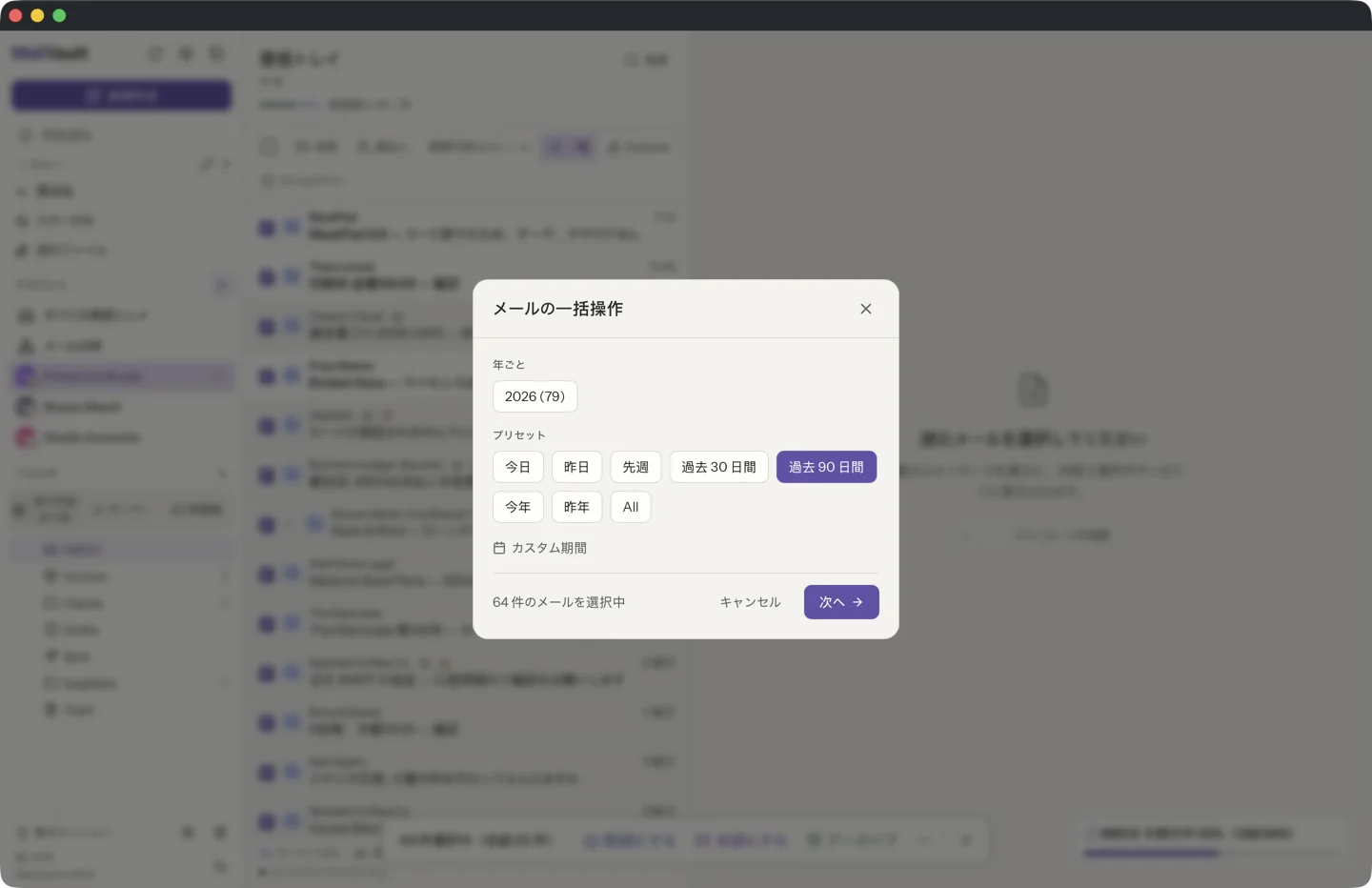Image resolution: width=1372 pixels, height=888 pixels.
Task: Pick the 先週 preset
Action: pyautogui.click(x=636, y=467)
